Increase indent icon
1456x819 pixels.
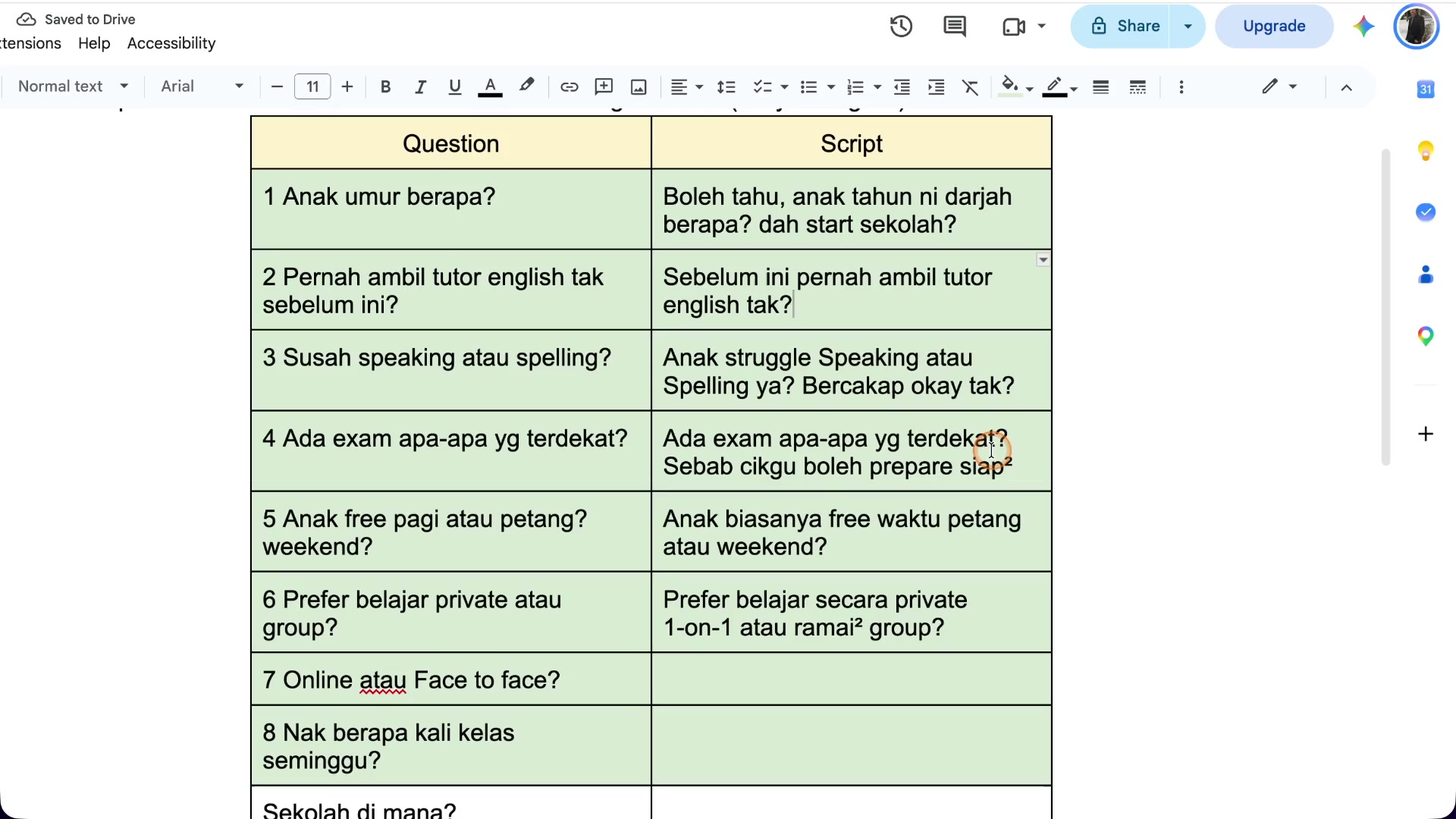click(937, 87)
